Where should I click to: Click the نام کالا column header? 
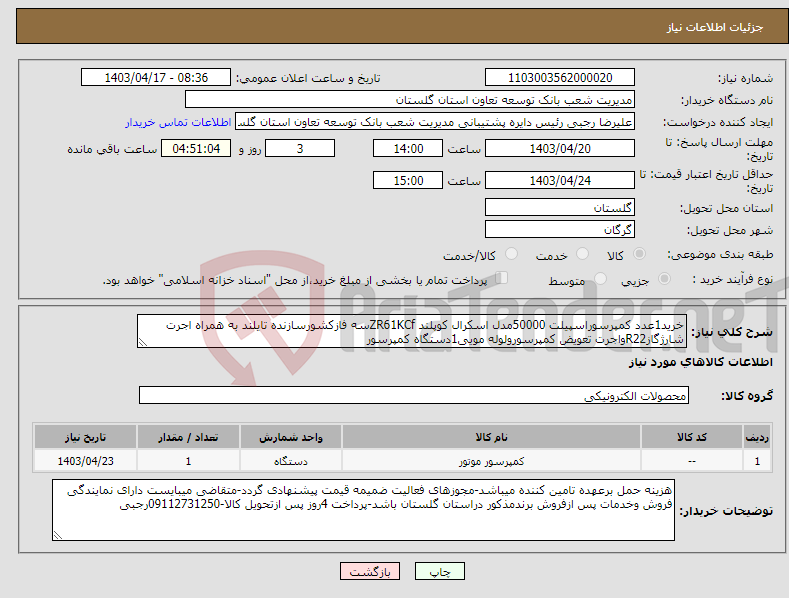[x=491, y=437]
